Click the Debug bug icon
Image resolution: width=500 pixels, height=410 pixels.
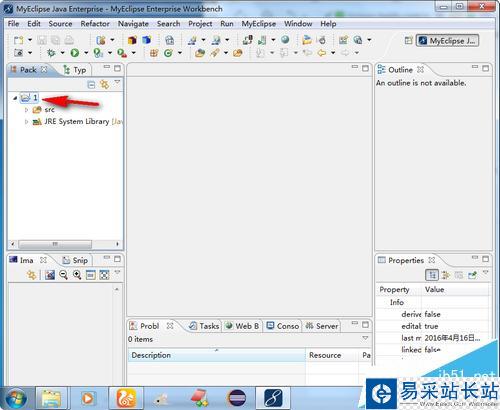pos(51,53)
